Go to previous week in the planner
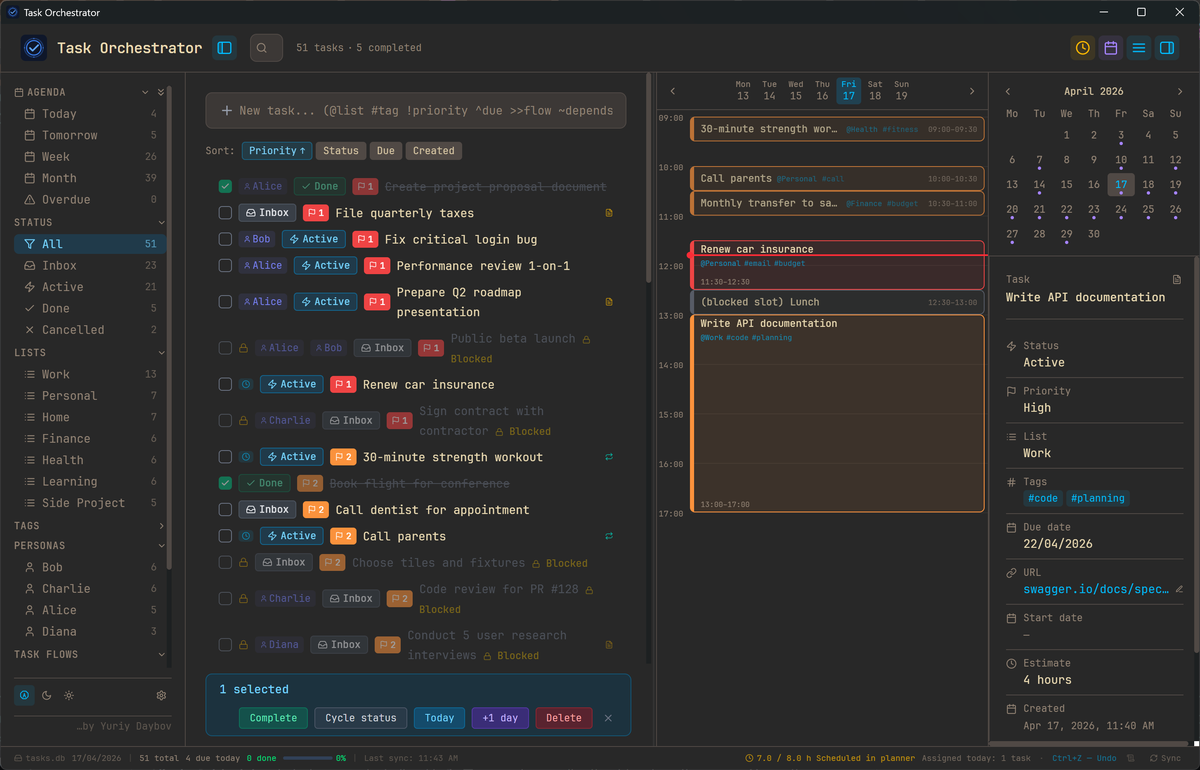 click(672, 91)
